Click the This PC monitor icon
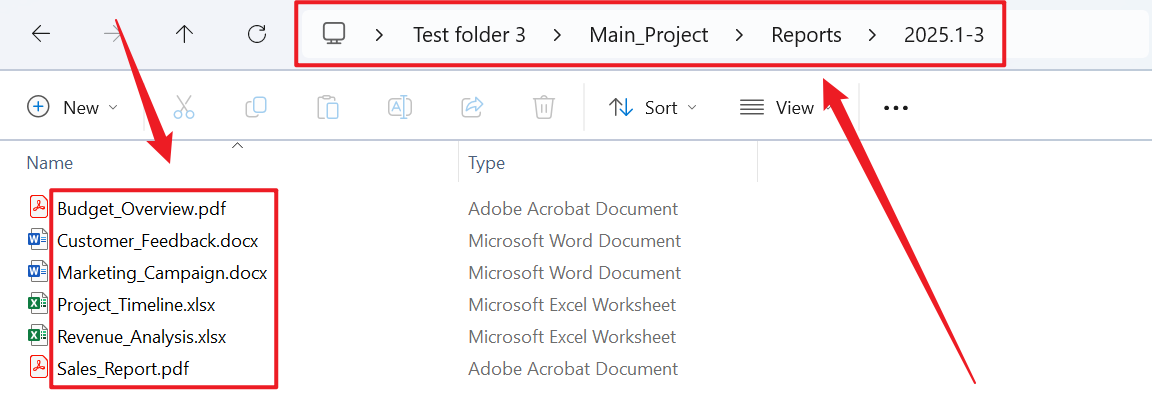 click(334, 34)
